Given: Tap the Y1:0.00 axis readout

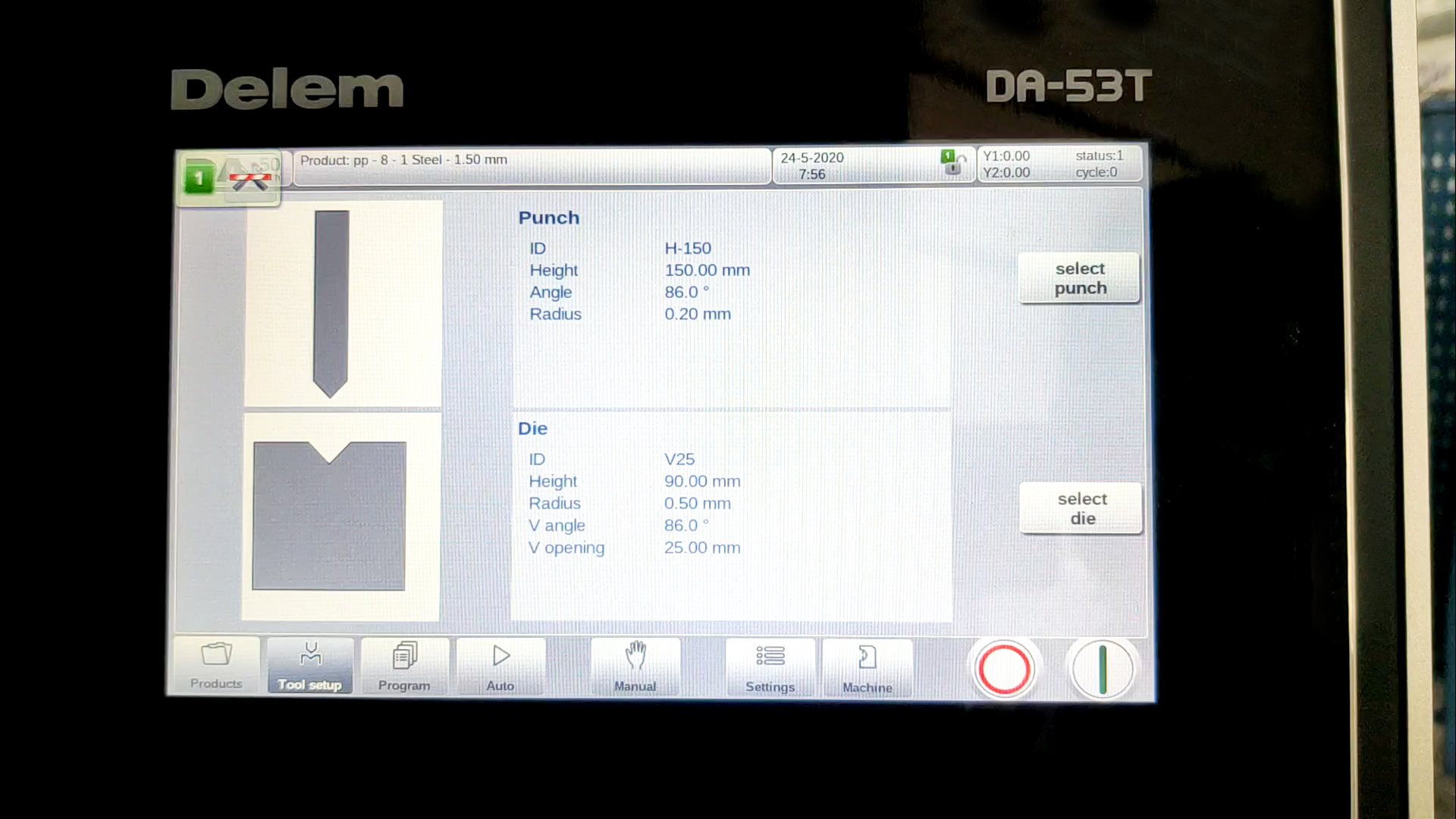Looking at the screenshot, I should 1006,156.
